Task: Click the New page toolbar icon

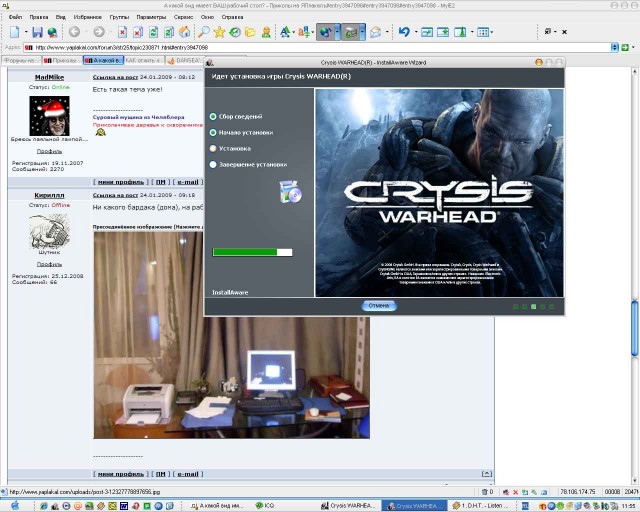Action: pos(15,32)
